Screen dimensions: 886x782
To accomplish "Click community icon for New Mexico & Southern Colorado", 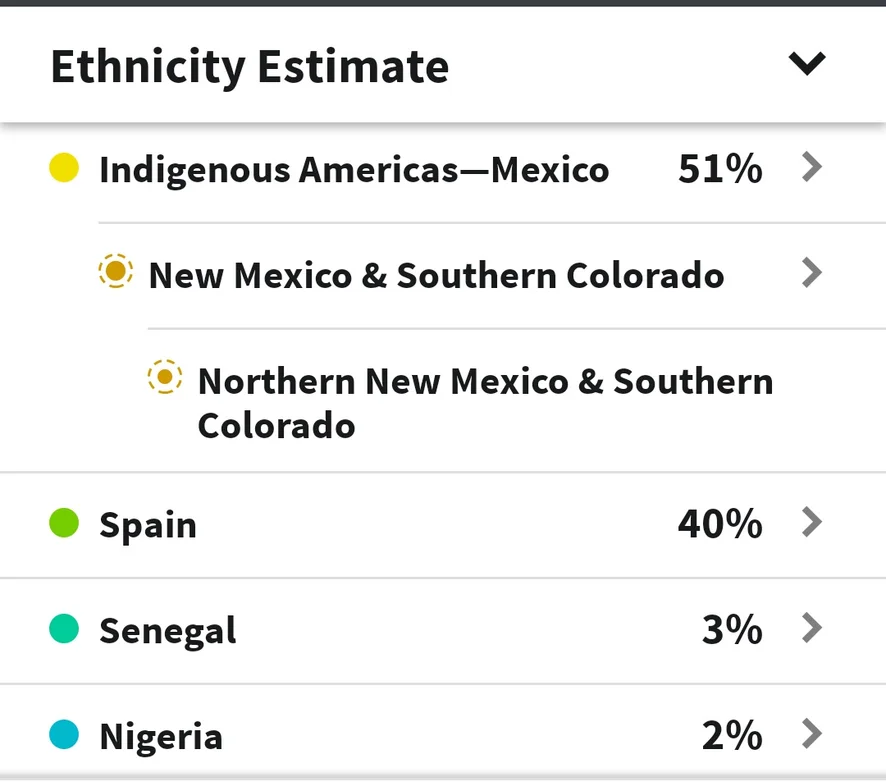I will [115, 272].
